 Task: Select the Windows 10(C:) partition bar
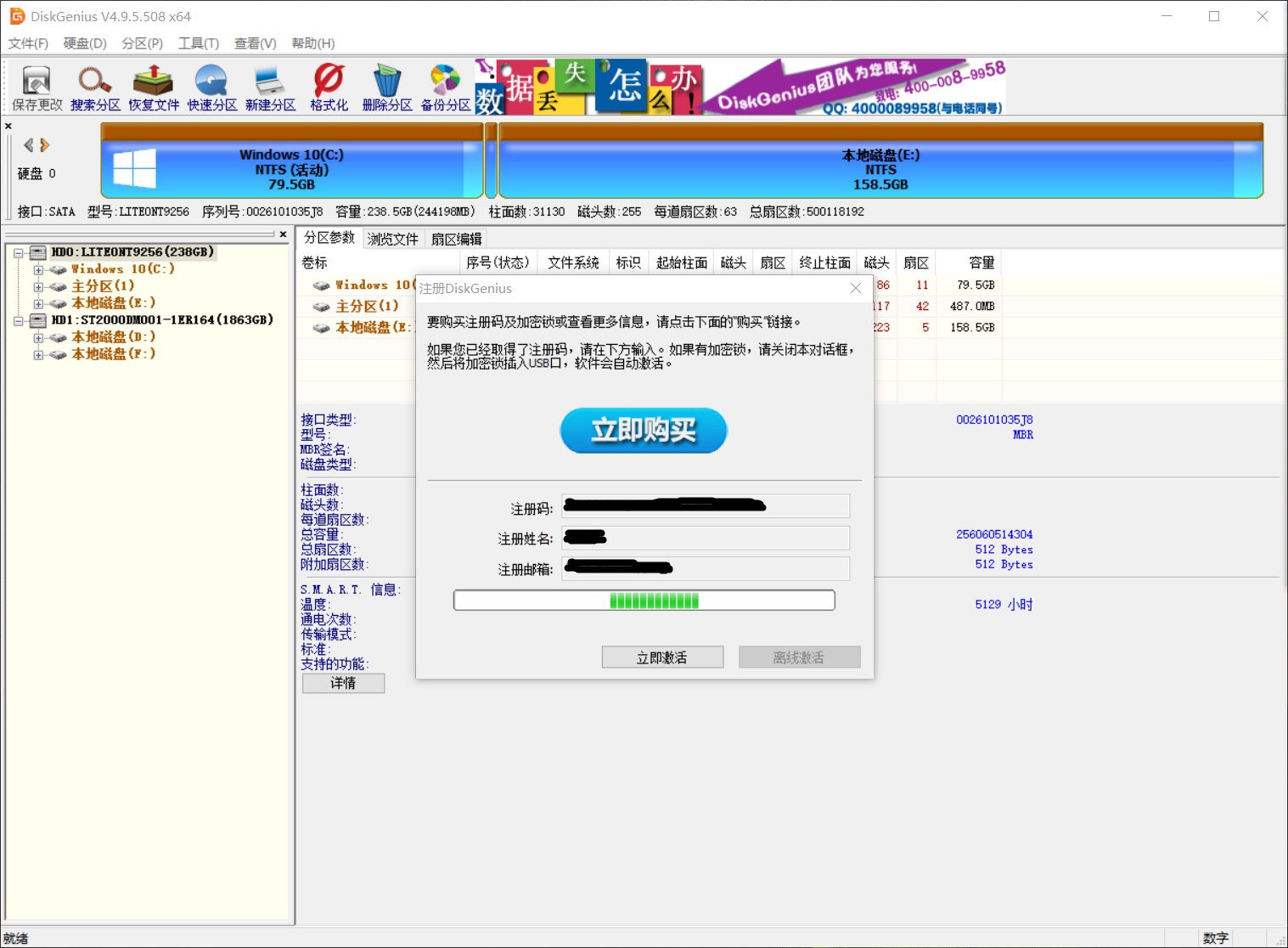pos(292,161)
